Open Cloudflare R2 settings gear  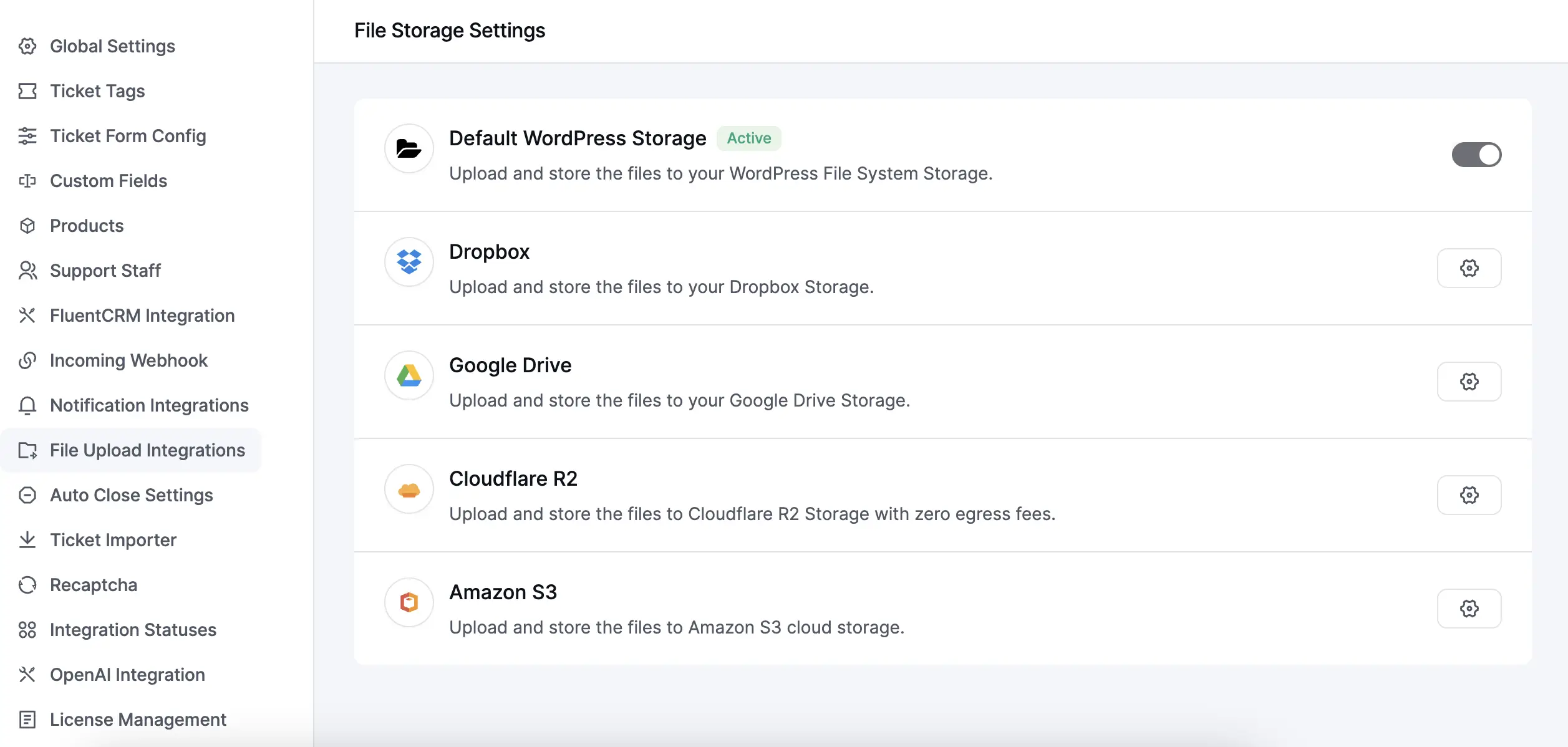1469,494
